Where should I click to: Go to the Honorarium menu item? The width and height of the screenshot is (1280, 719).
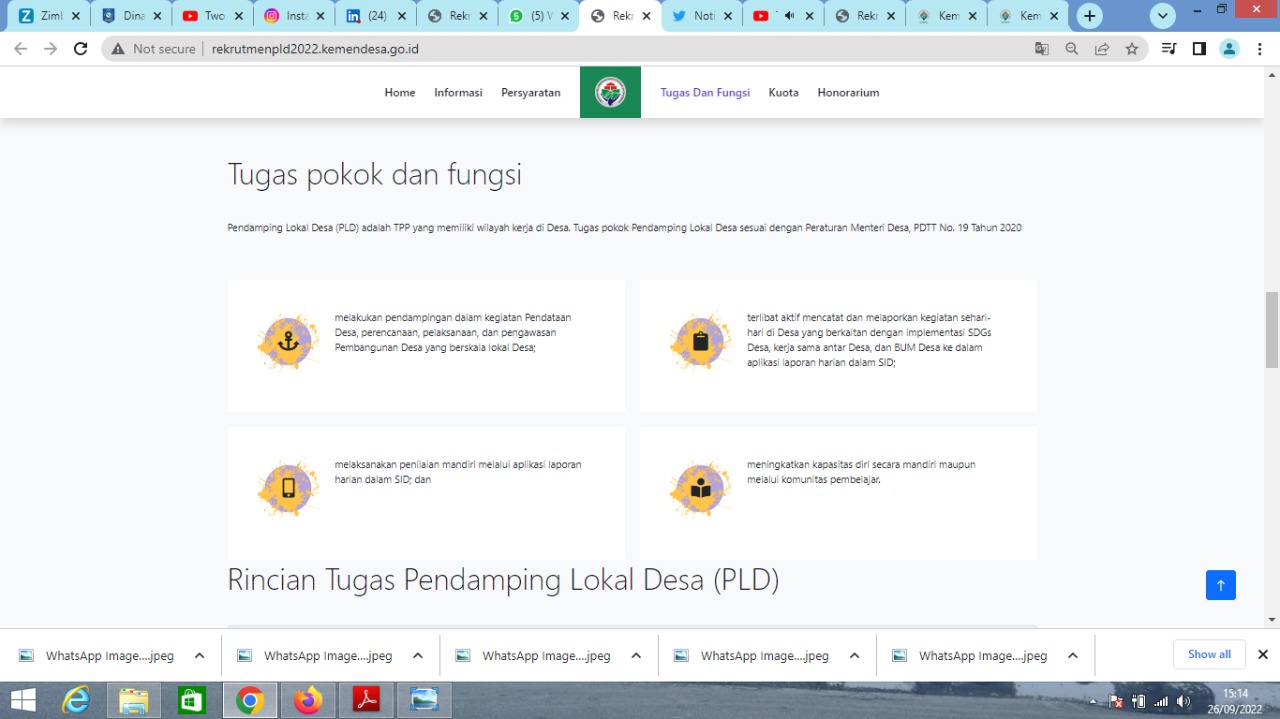848,92
